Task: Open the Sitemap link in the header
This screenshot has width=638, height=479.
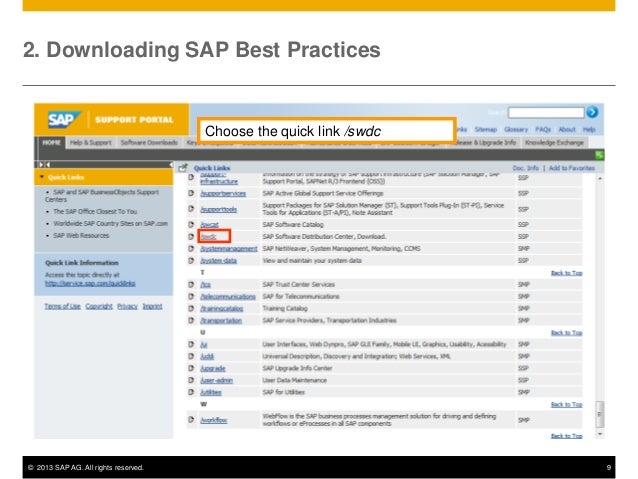Action: pos(485,129)
